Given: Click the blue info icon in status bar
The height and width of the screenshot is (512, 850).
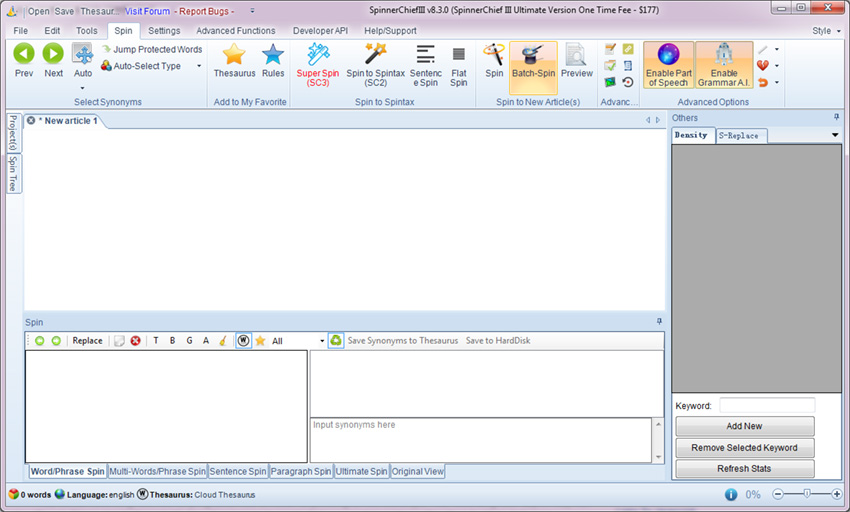Looking at the screenshot, I should pos(731,494).
